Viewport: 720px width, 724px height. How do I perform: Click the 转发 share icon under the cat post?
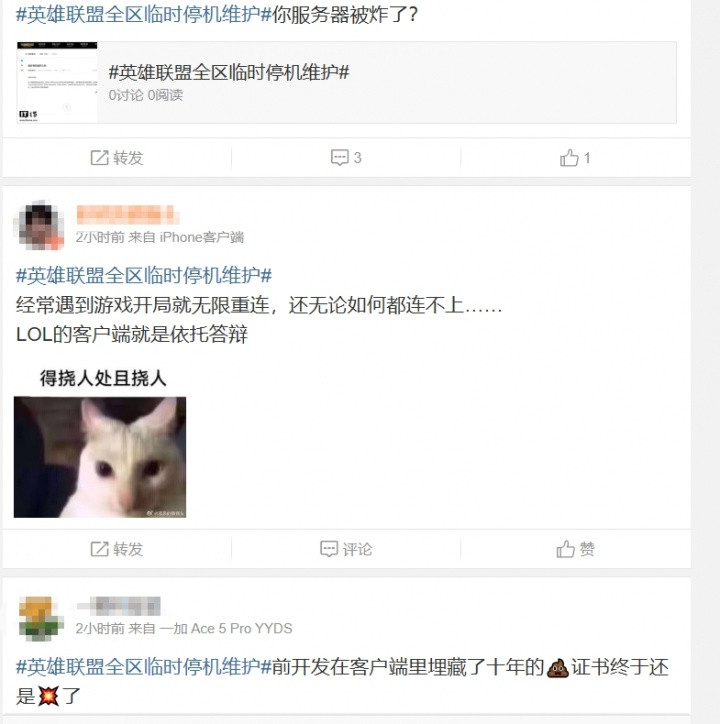99,549
